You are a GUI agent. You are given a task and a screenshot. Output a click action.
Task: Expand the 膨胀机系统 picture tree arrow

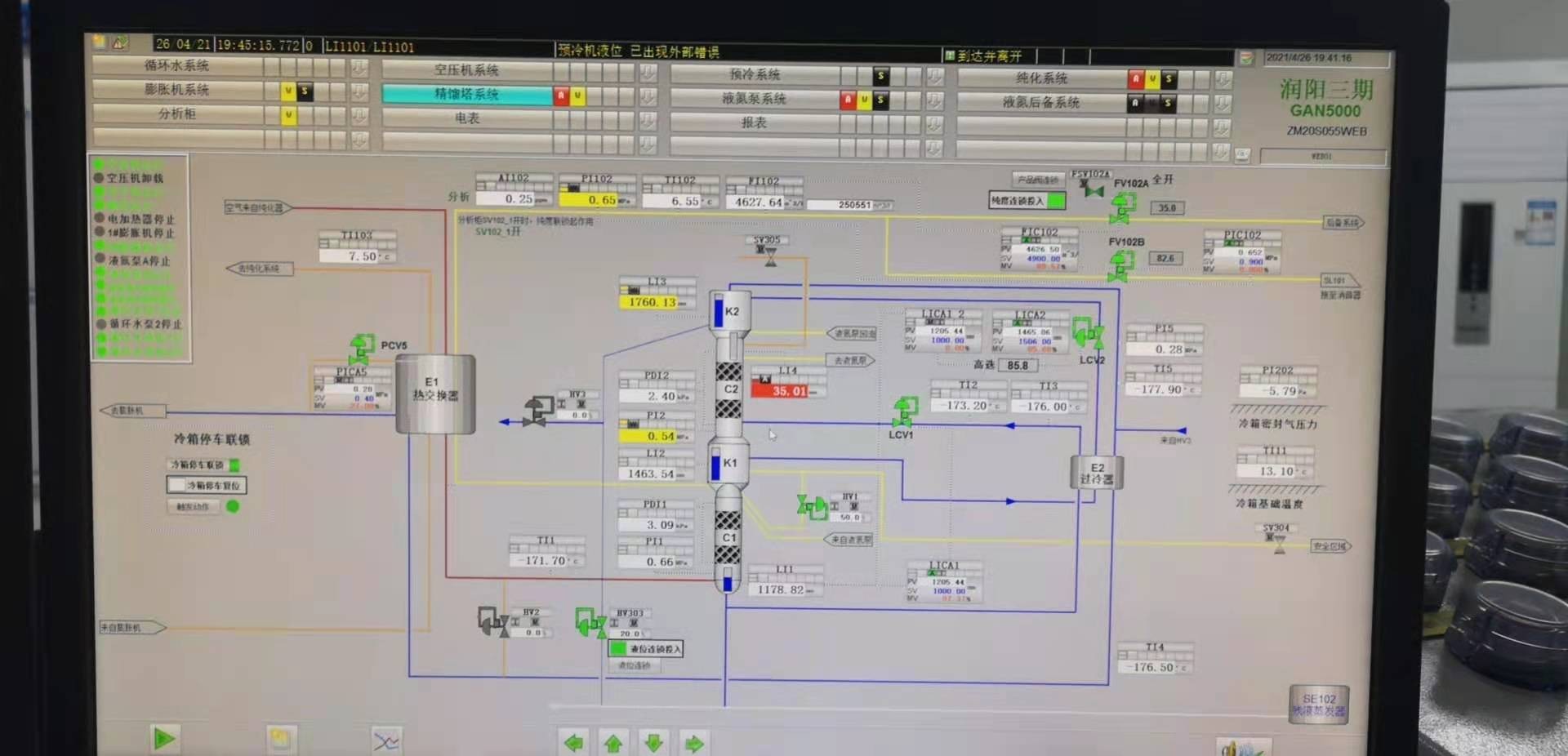[x=359, y=91]
